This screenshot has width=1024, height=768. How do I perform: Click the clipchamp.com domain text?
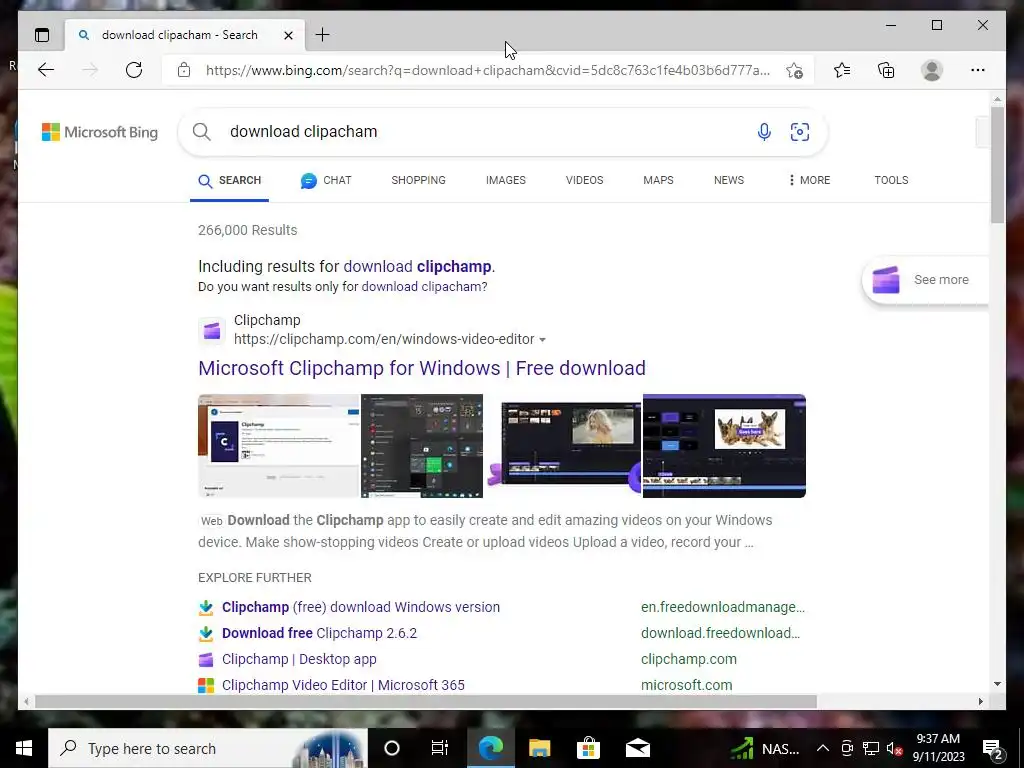click(x=689, y=660)
